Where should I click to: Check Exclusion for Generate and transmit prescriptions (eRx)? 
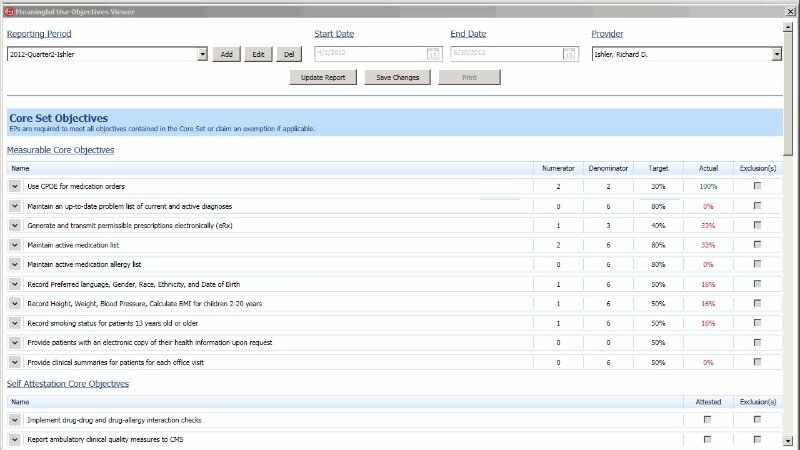click(757, 225)
